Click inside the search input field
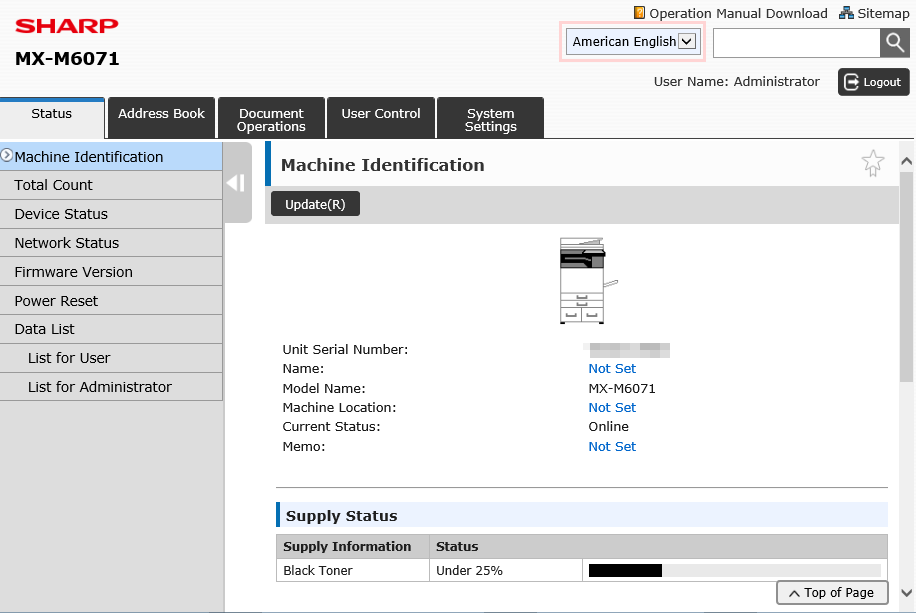This screenshot has height=613, width=916. click(796, 43)
